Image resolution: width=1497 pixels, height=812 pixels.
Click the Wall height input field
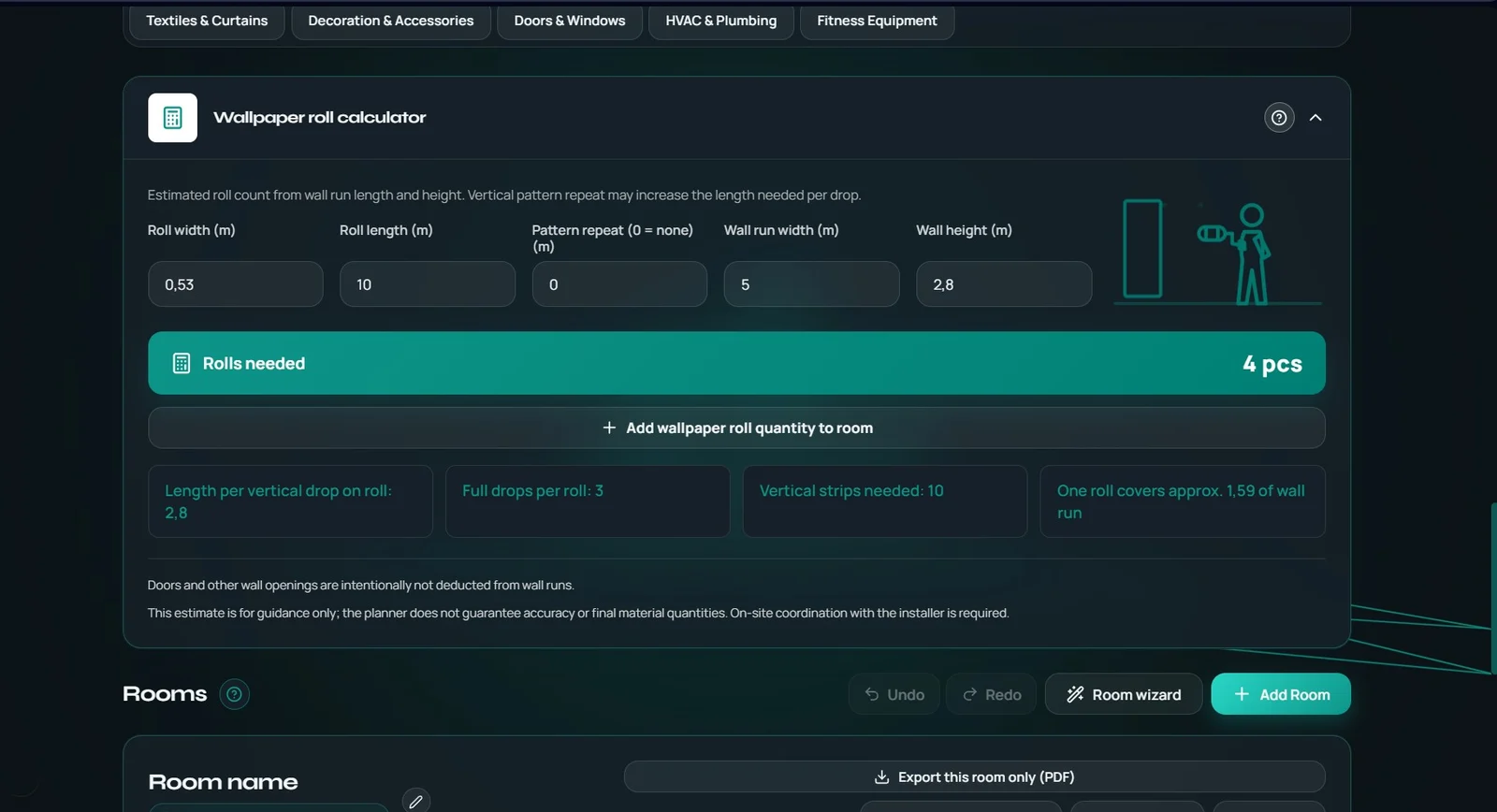click(x=1004, y=284)
